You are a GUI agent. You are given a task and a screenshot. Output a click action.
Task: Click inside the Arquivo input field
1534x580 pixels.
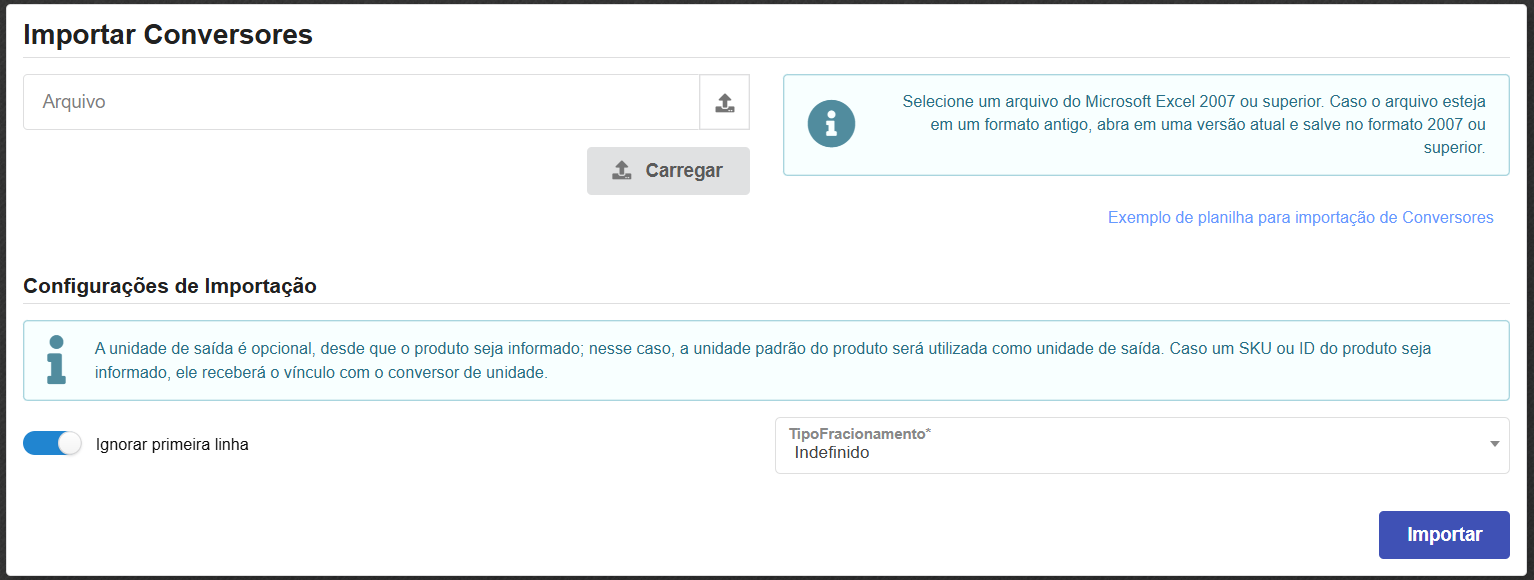click(x=360, y=101)
